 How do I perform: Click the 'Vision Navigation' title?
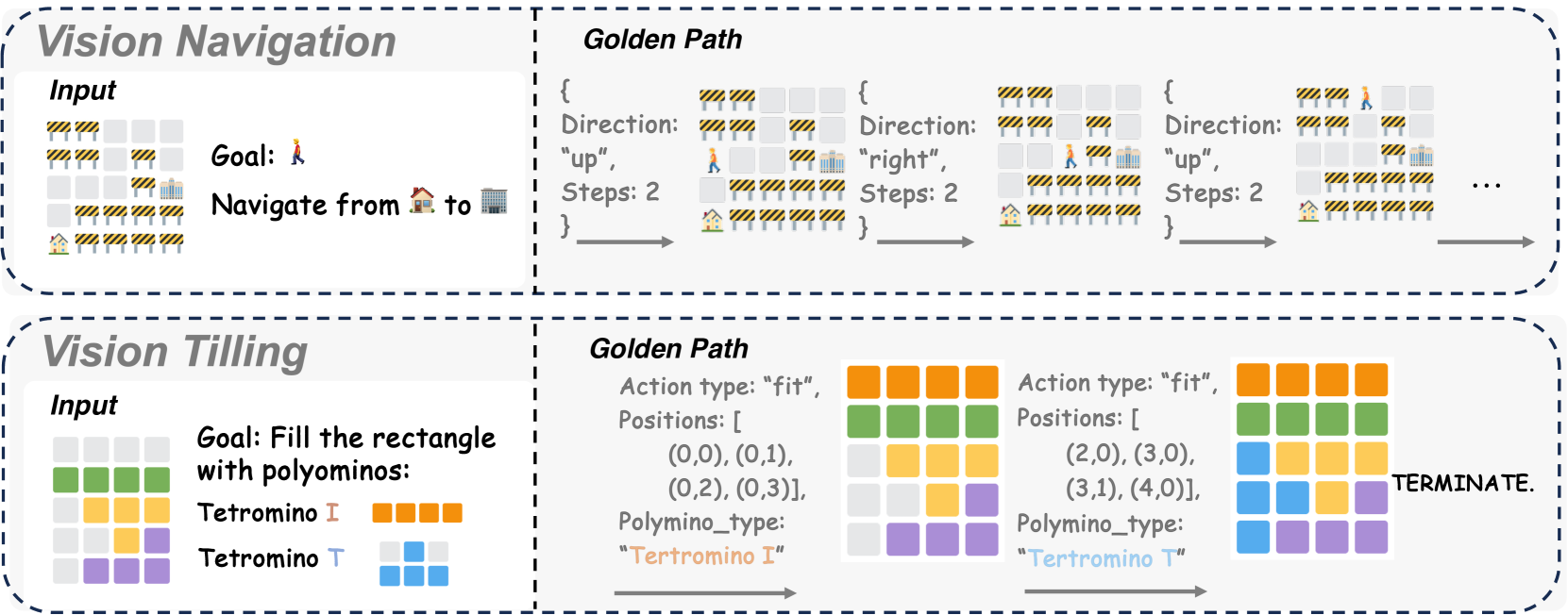point(216,42)
